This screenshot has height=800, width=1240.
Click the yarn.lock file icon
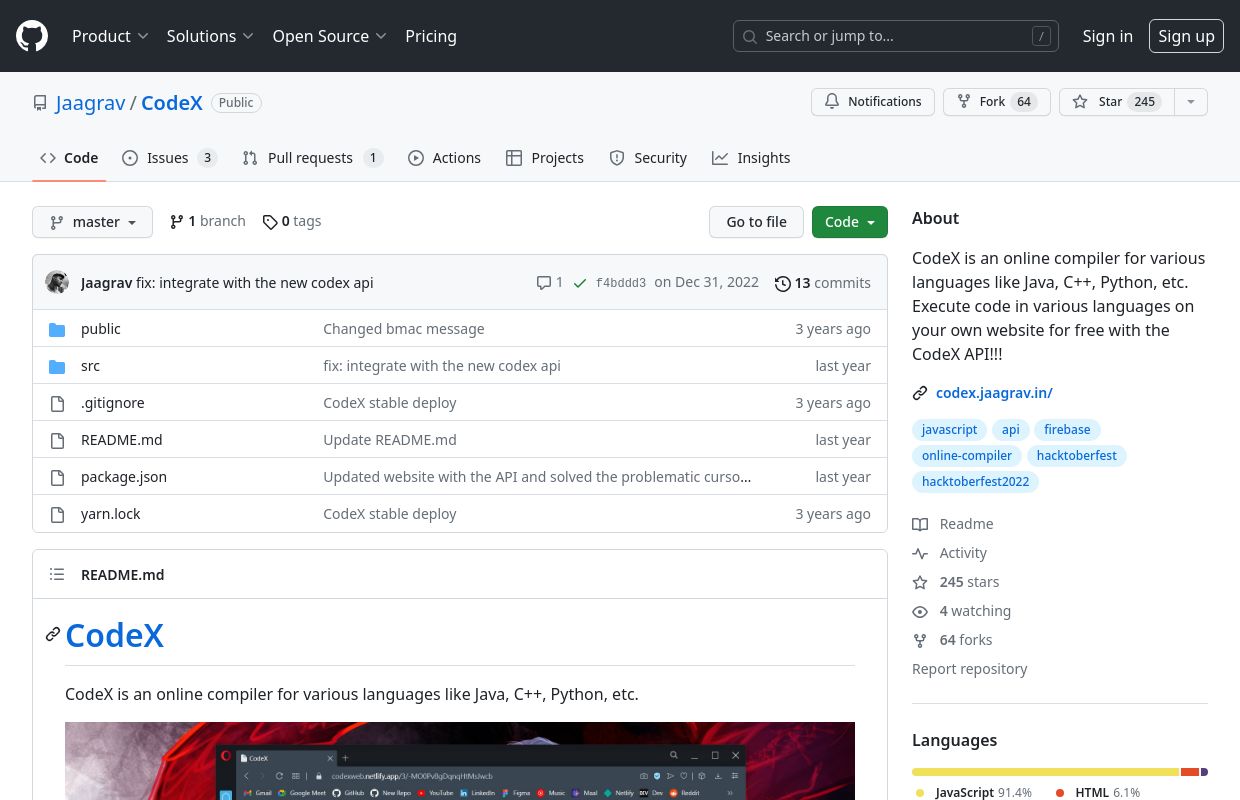[x=57, y=514]
